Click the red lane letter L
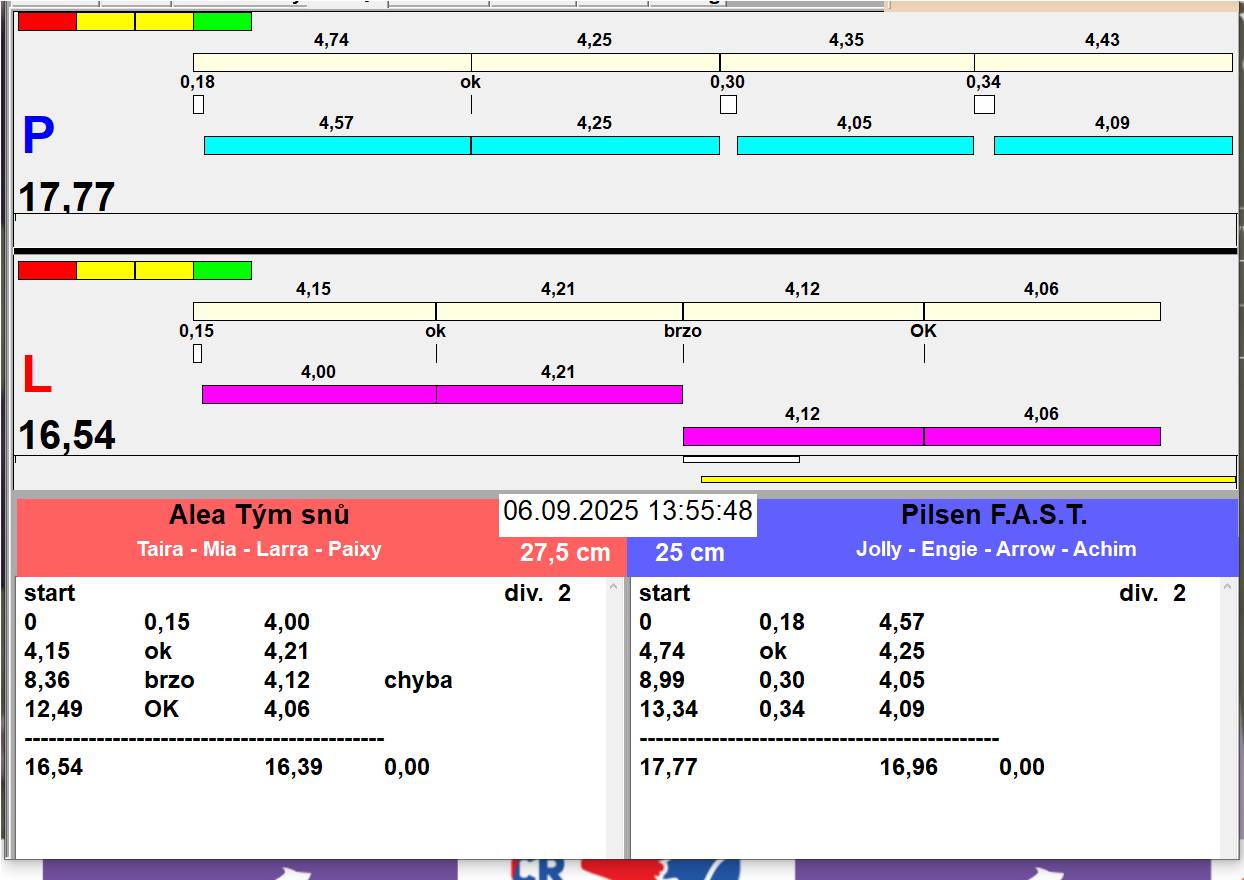Image resolution: width=1244 pixels, height=880 pixels. click(x=36, y=375)
